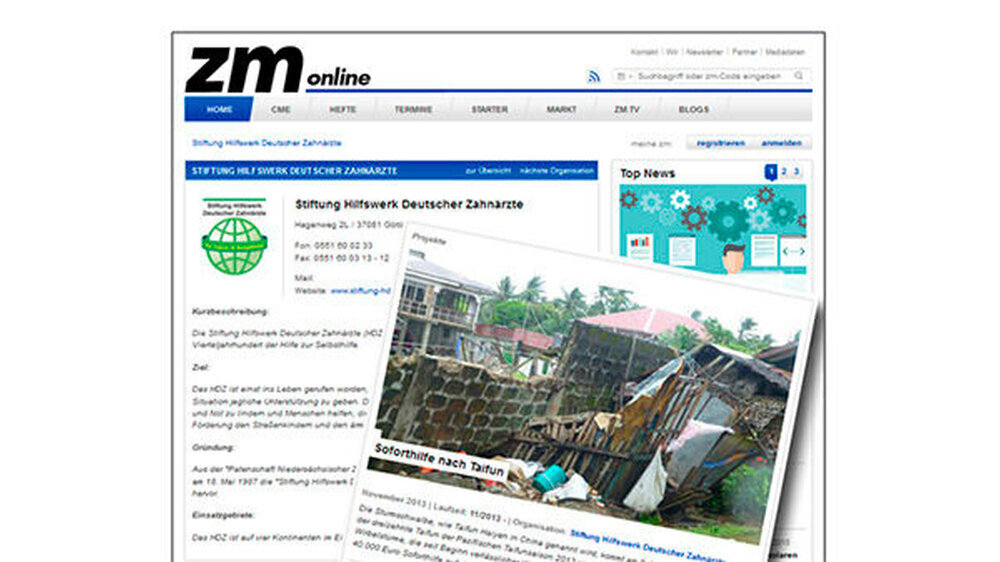Click the search magnifier icon
Viewport: 1000px width, 562px height.
(799, 76)
